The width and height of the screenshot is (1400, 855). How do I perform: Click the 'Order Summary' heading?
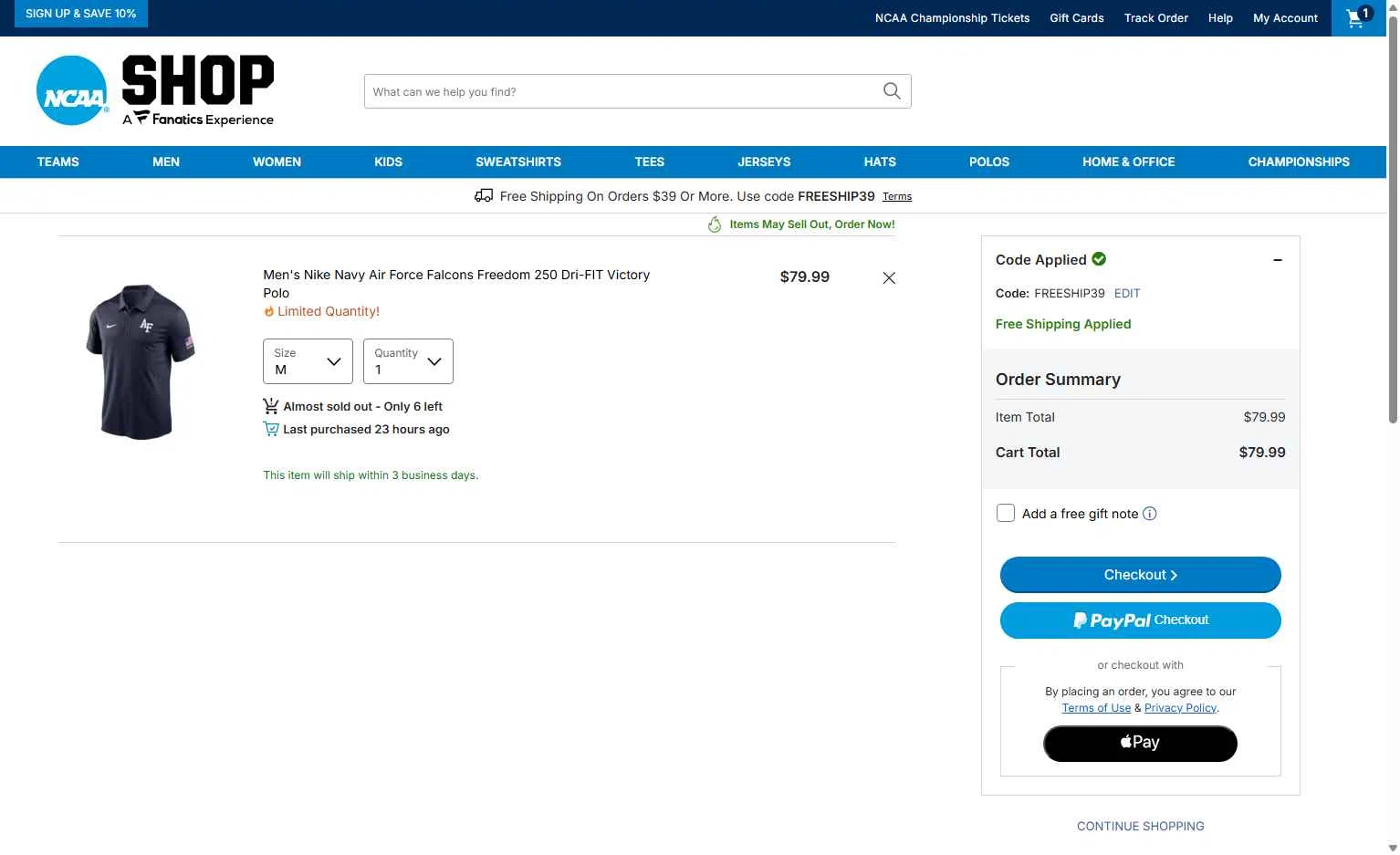point(1058,380)
